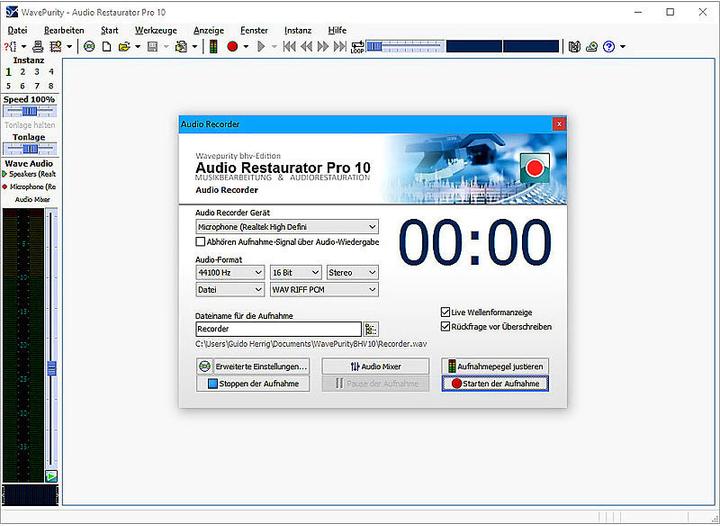Click Stoppen der Aufnahme button

tap(253, 384)
